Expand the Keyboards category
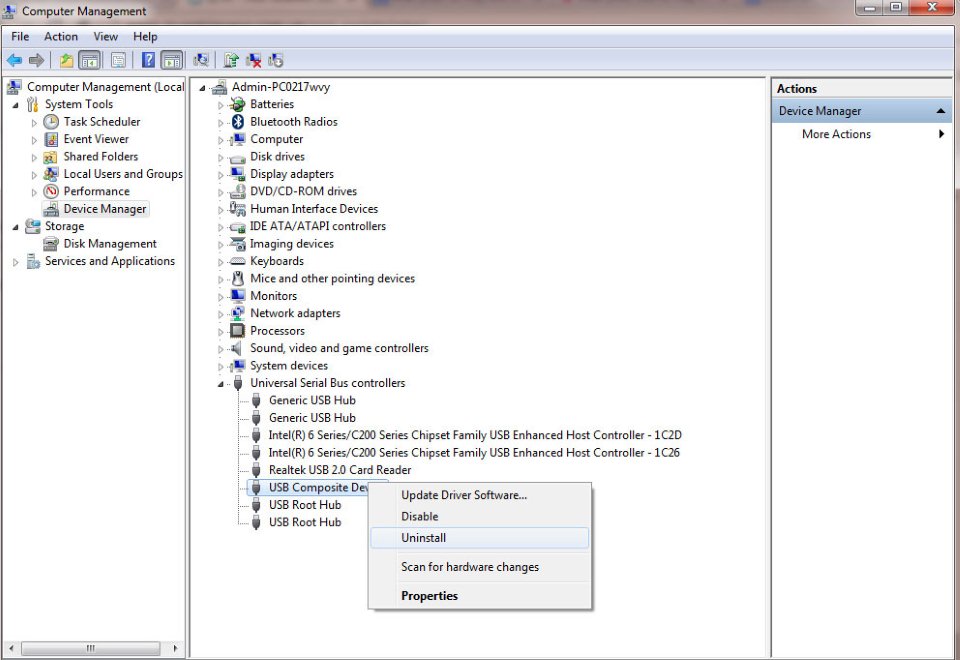The image size is (960, 660). pyautogui.click(x=221, y=262)
